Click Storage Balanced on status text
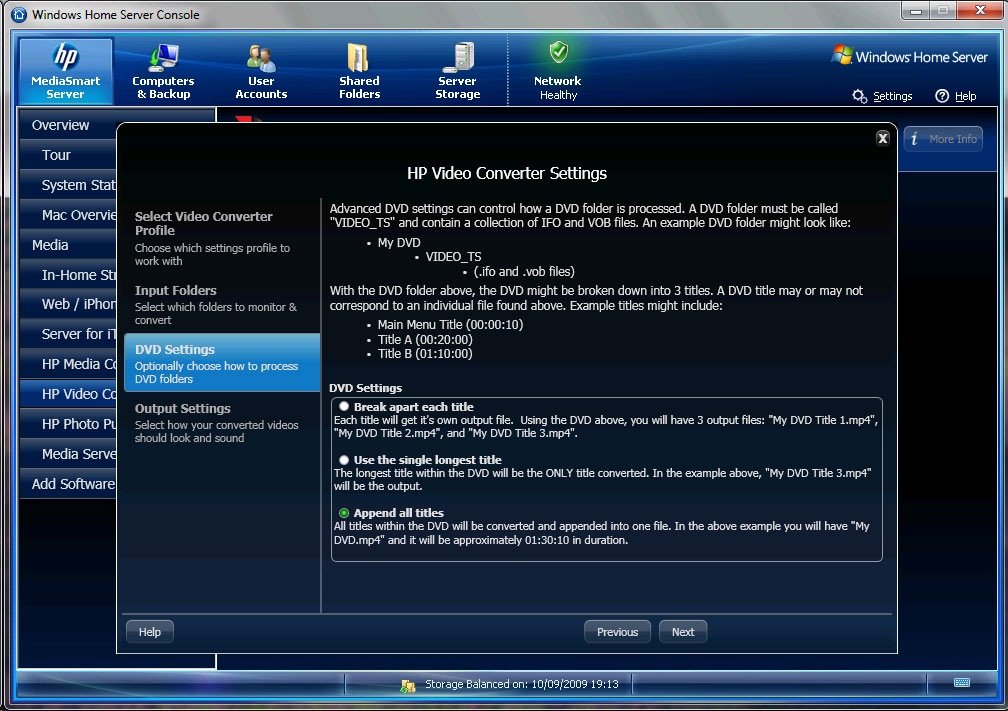 pyautogui.click(x=521, y=684)
